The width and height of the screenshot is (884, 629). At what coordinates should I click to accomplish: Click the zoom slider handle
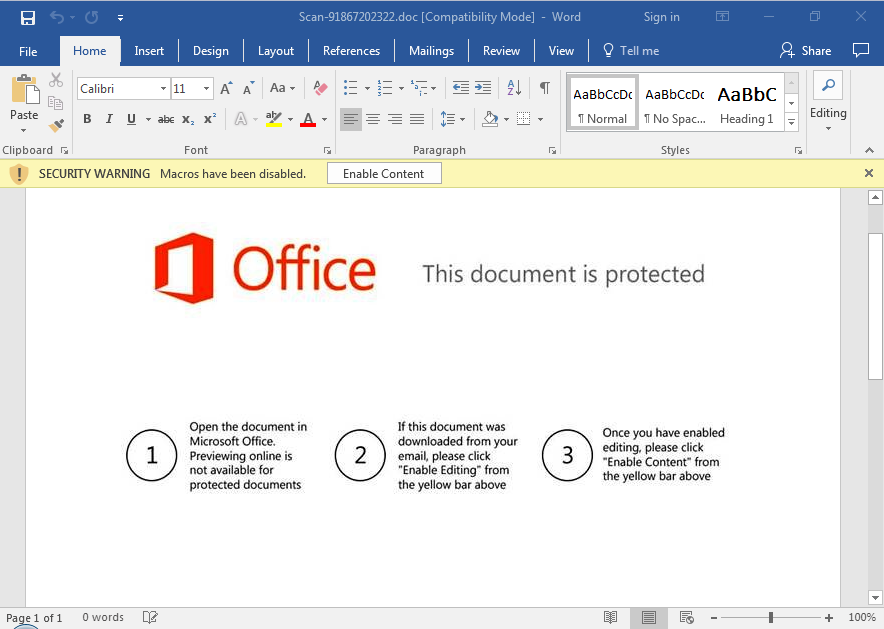[770, 617]
